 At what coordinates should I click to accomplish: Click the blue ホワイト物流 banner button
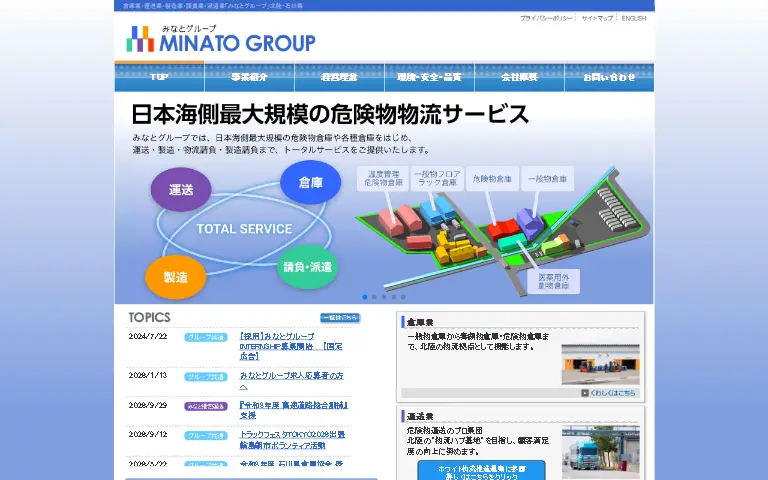point(481,470)
